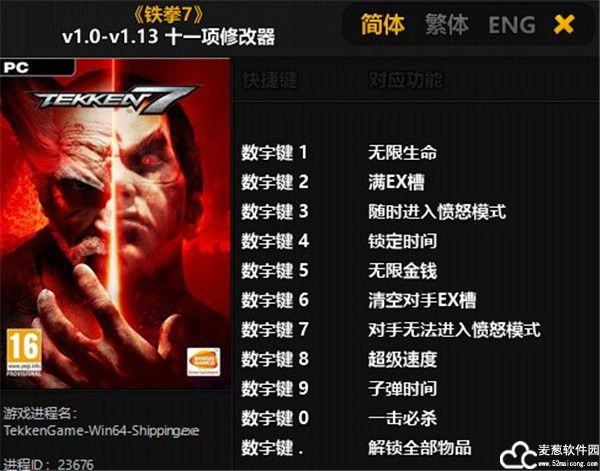The height and width of the screenshot is (471, 600).
Task: Click the Tekken 7 cover artwork
Action: pos(115,223)
